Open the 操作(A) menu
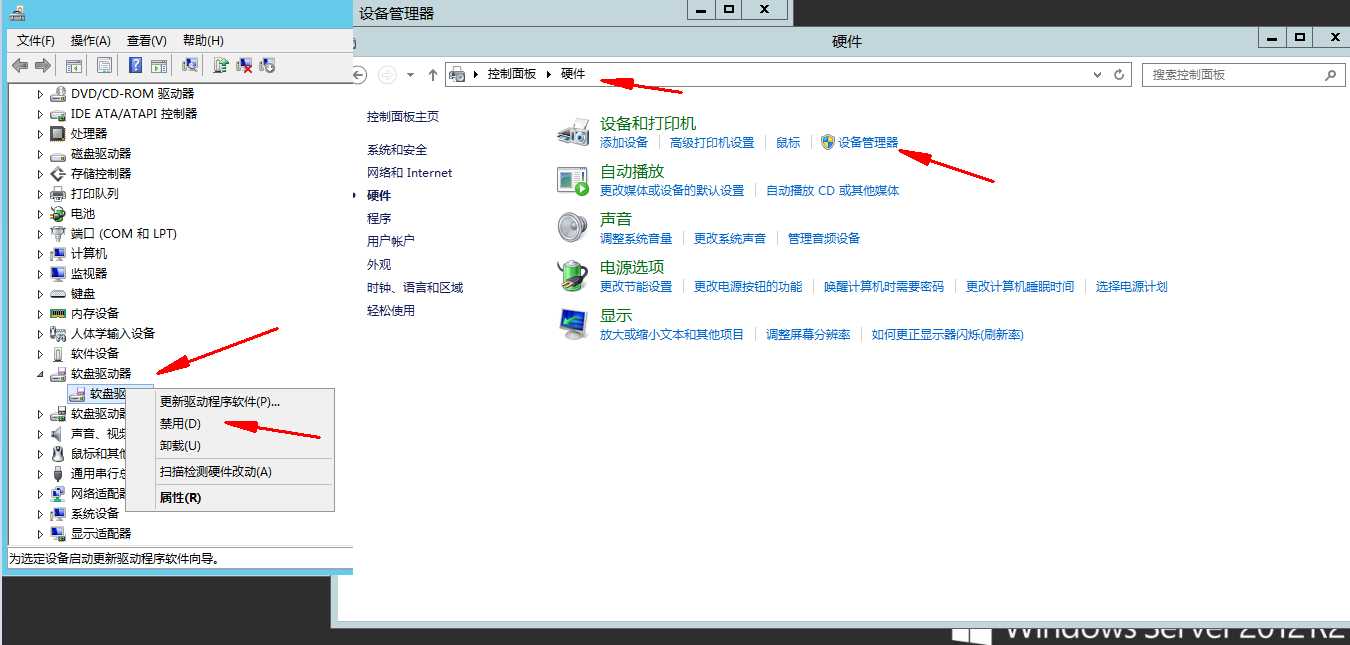Viewport: 1350px width, 645px height. [91, 40]
